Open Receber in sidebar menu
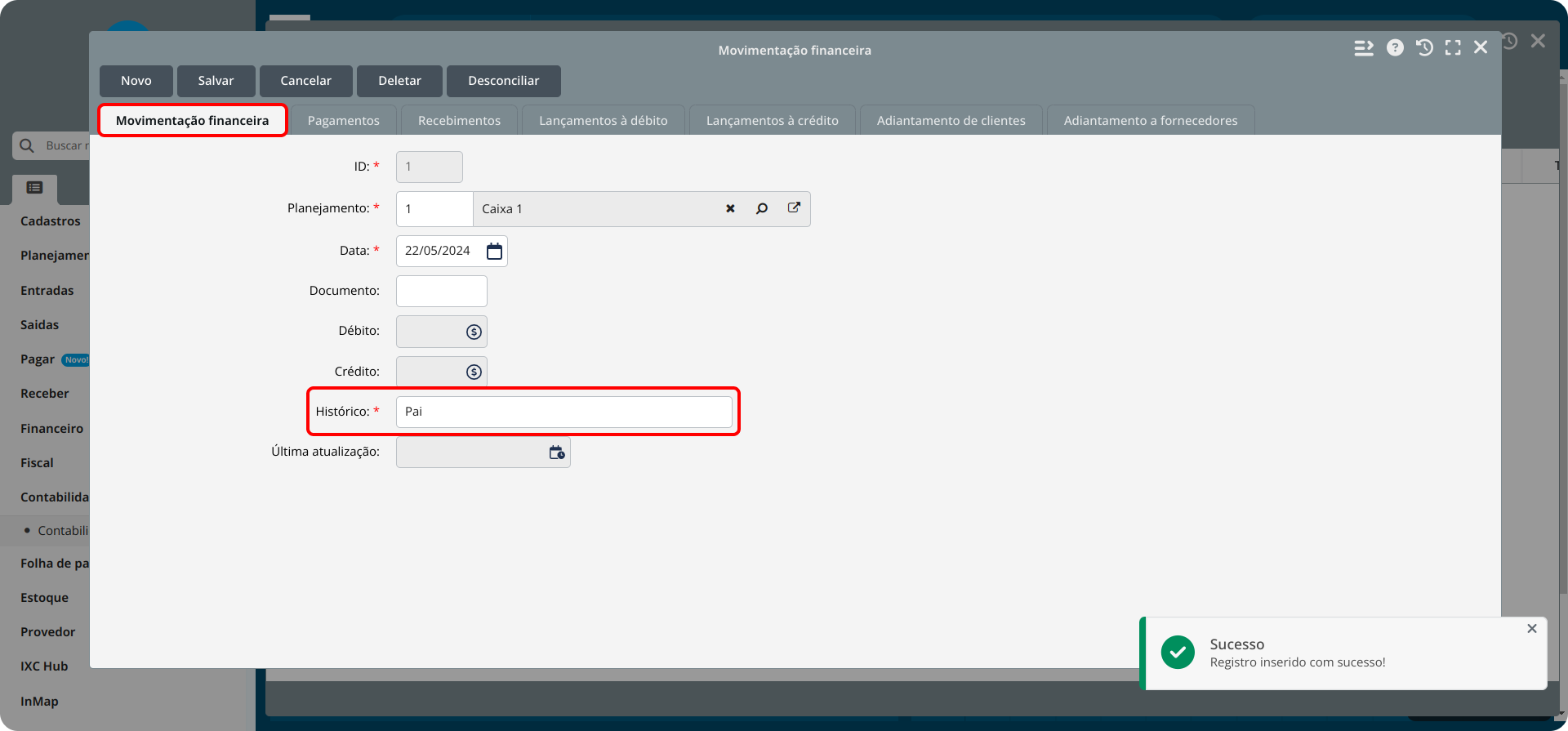 (45, 394)
